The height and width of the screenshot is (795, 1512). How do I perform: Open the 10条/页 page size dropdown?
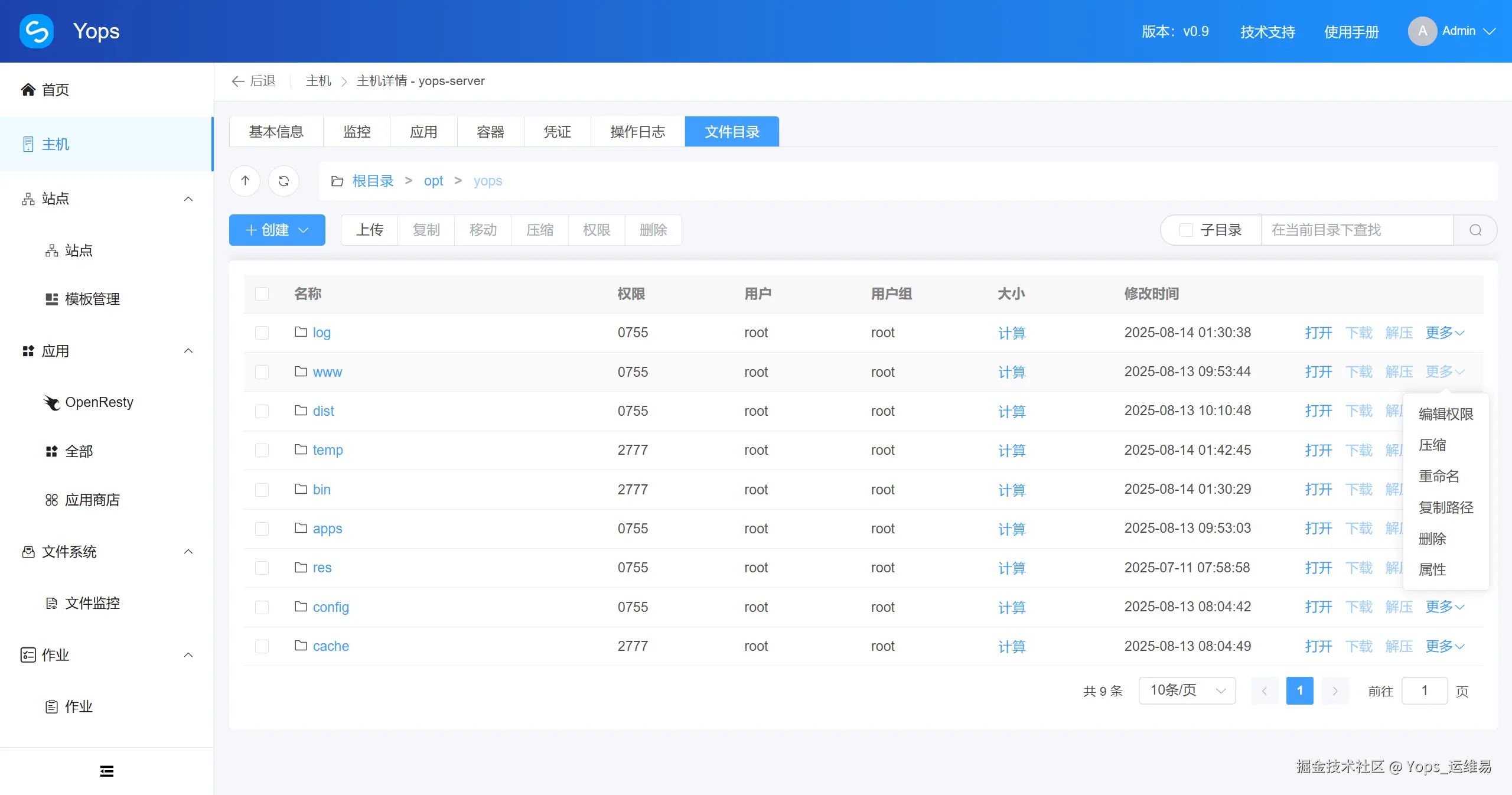pos(1187,690)
